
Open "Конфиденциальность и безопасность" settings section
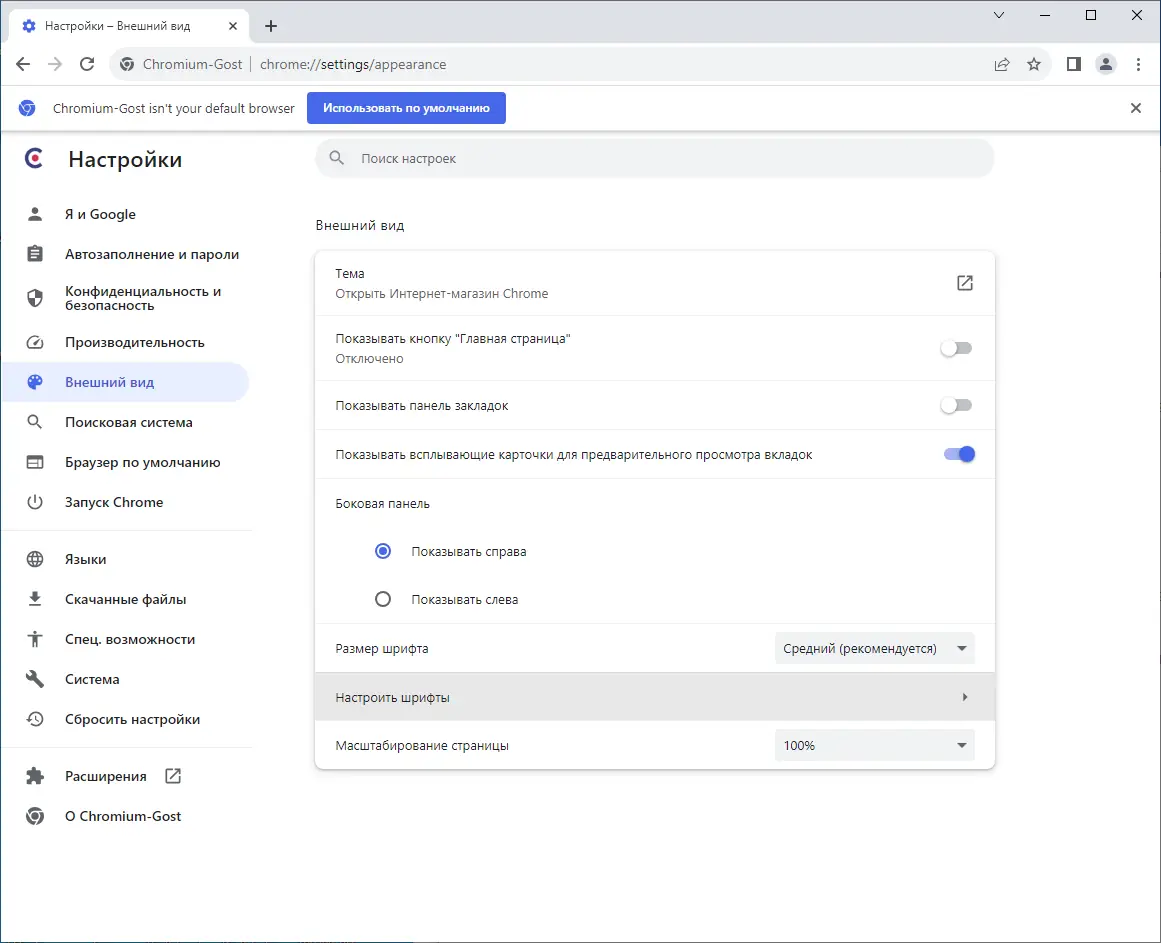(x=143, y=298)
